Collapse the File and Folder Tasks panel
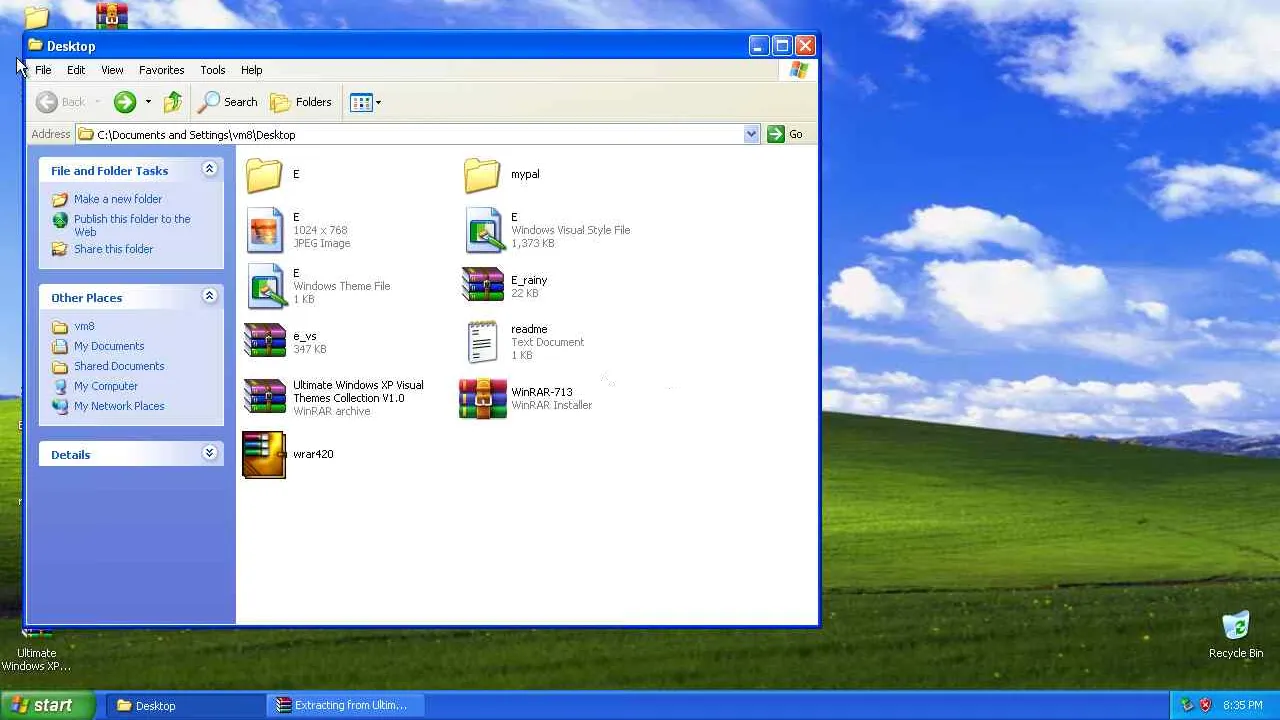1280x720 pixels. 209,170
